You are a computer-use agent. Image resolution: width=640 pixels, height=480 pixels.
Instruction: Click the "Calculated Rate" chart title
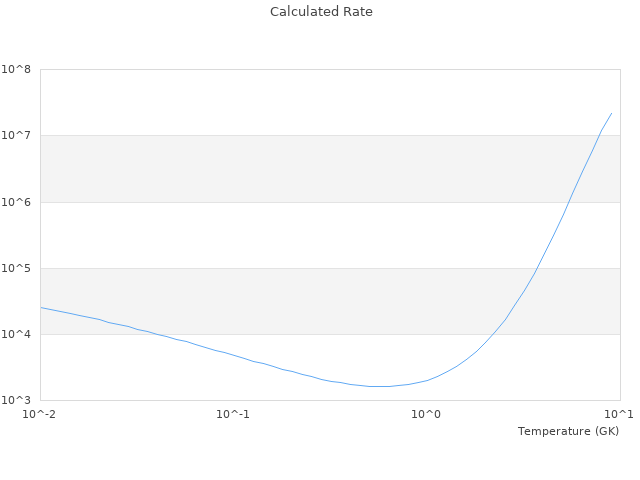320,12
